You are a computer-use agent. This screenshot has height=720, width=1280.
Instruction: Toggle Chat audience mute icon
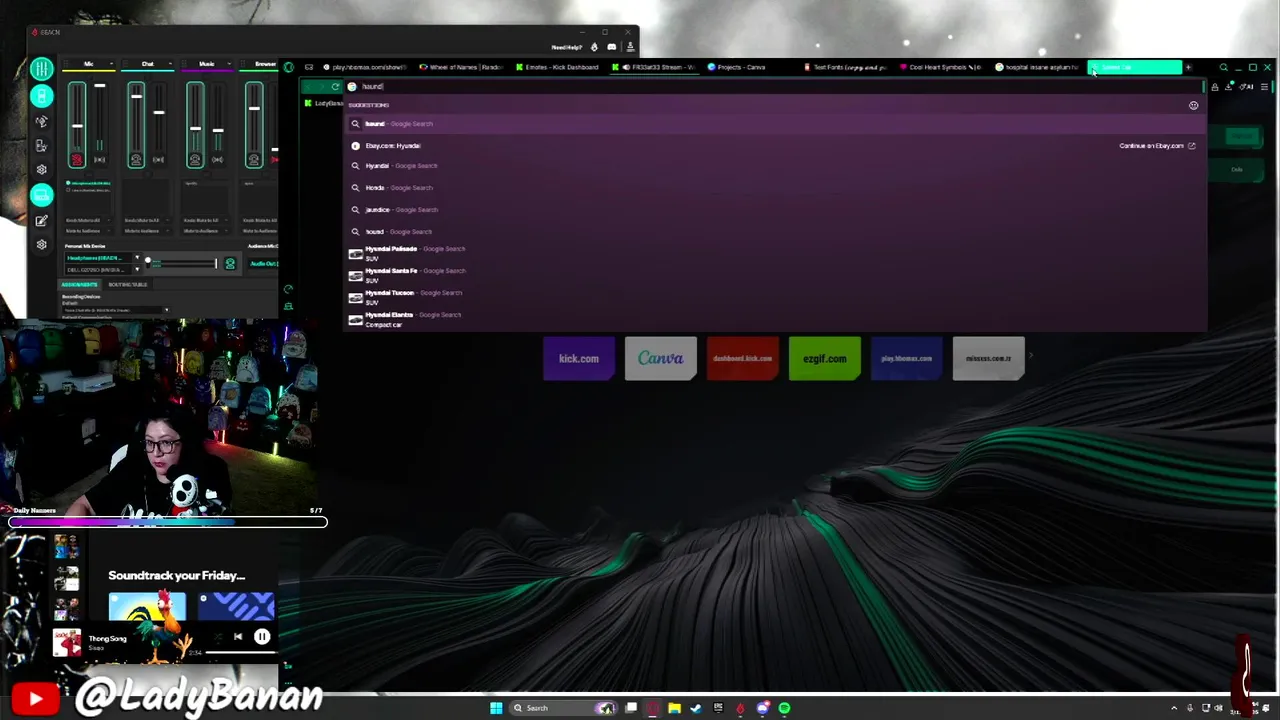click(x=158, y=160)
